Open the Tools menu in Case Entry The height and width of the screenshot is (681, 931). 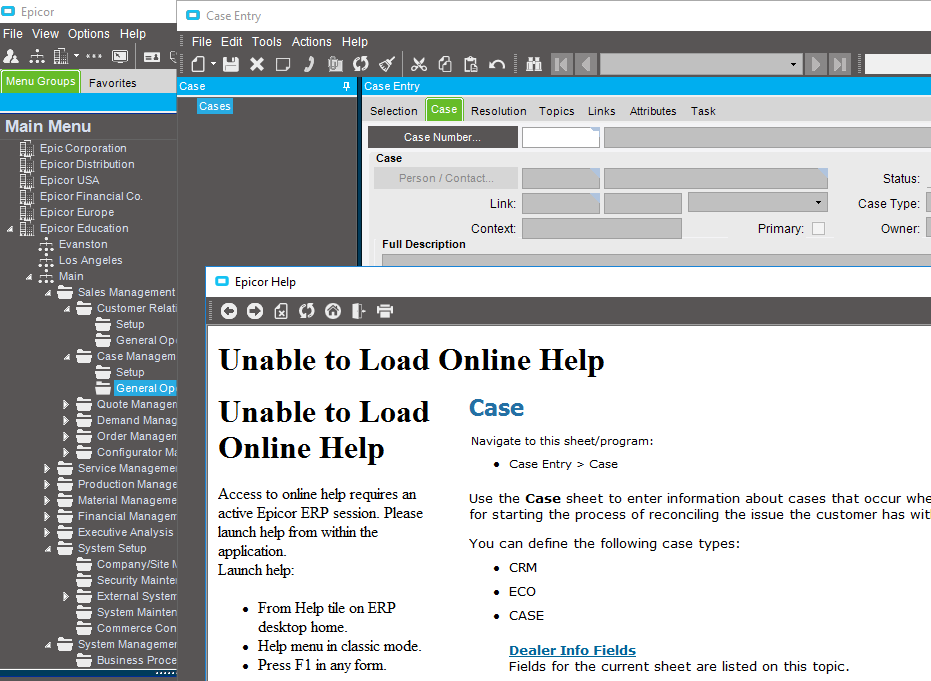(x=267, y=42)
